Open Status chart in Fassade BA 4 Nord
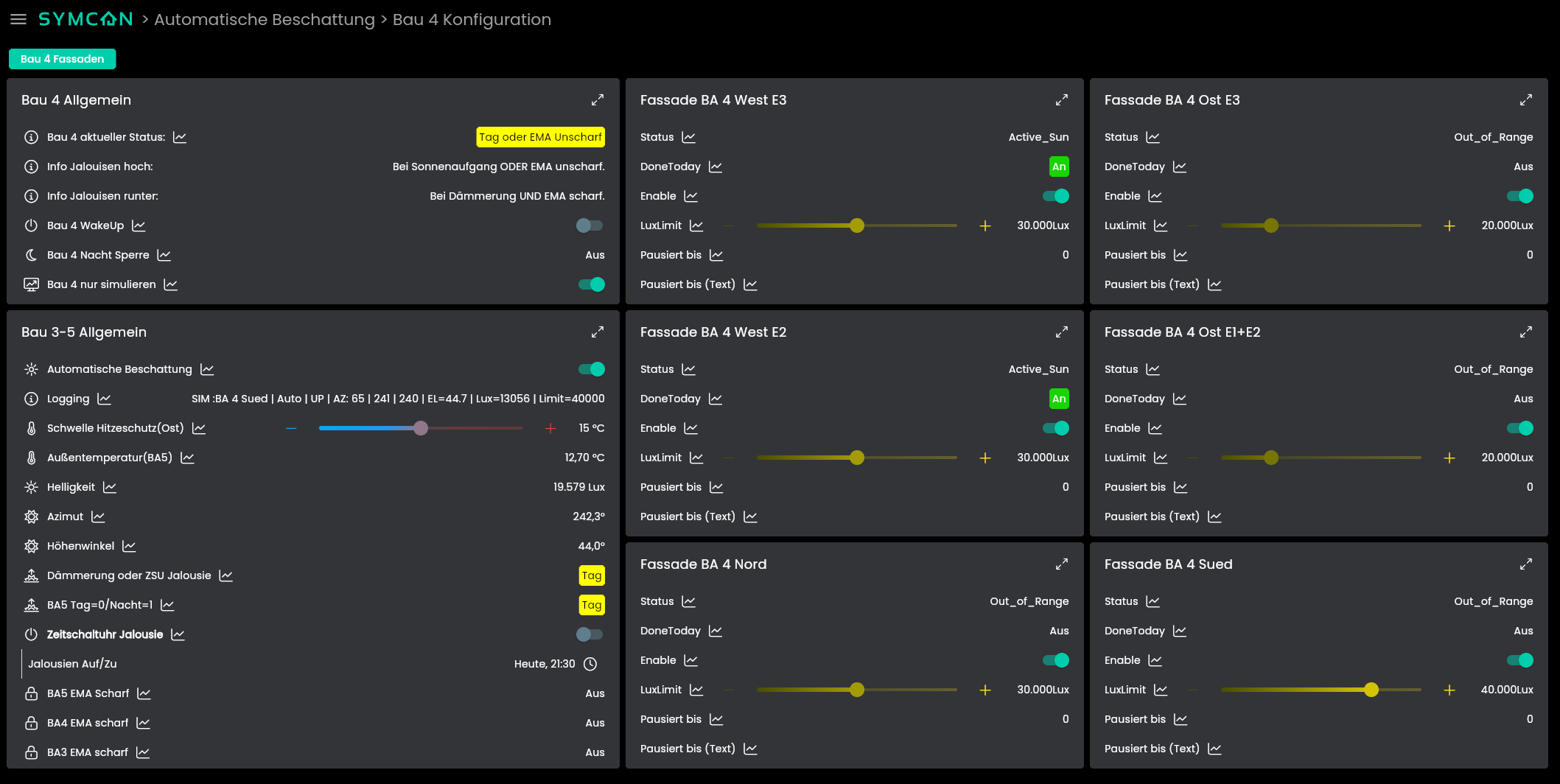Screen dimensions: 1560x784 688,601
